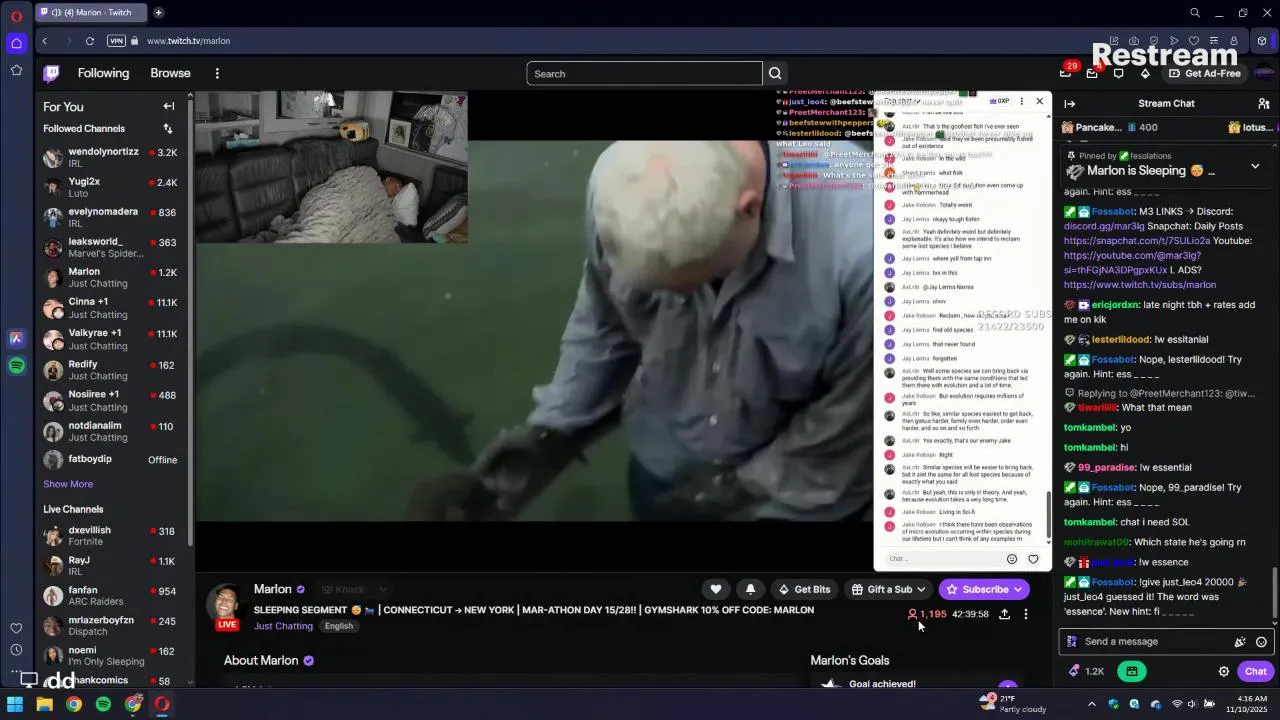Expand pinned message chevron

[1255, 166]
